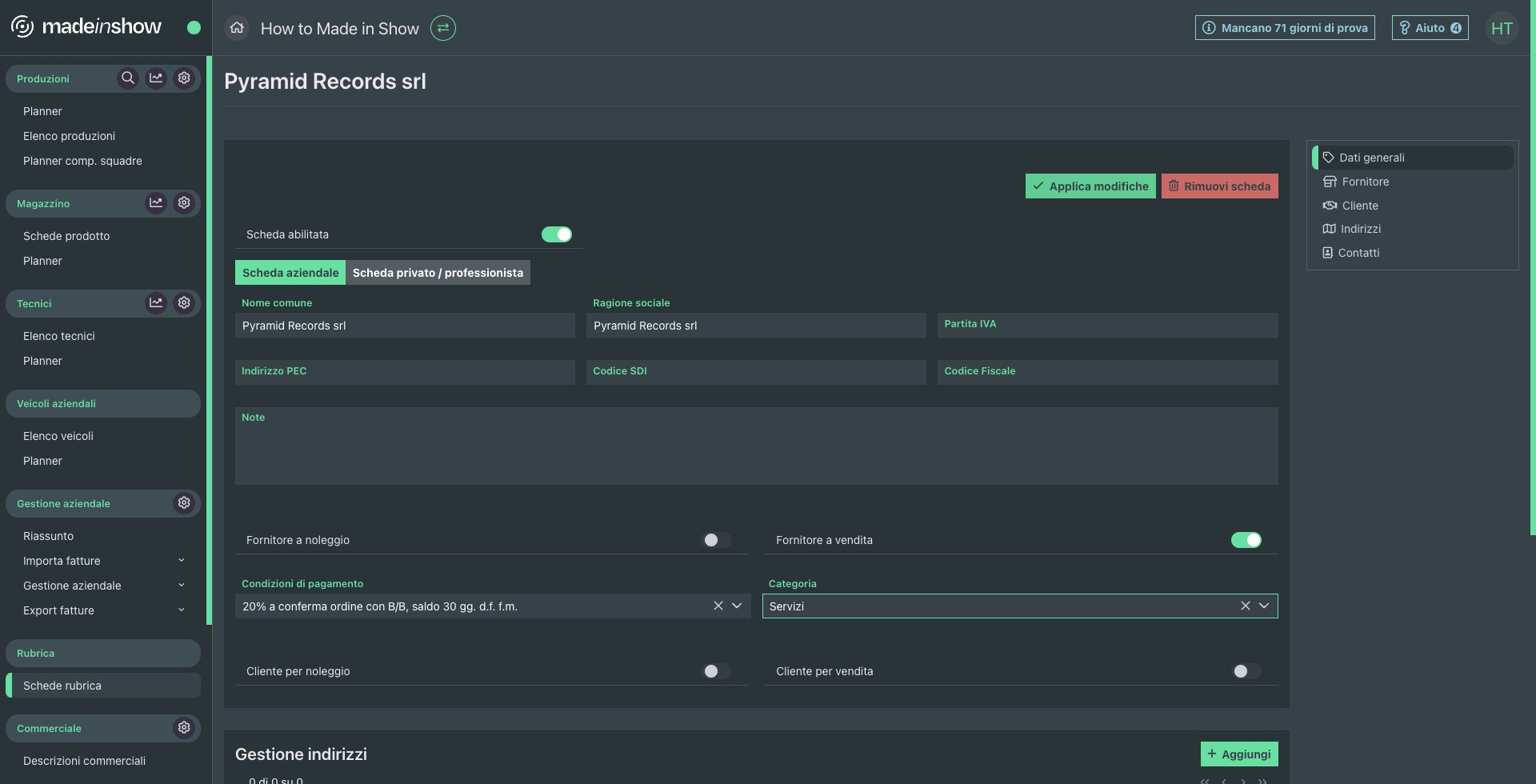
Task: Open Elenco tecnici in sidebar
Action: 59,336
